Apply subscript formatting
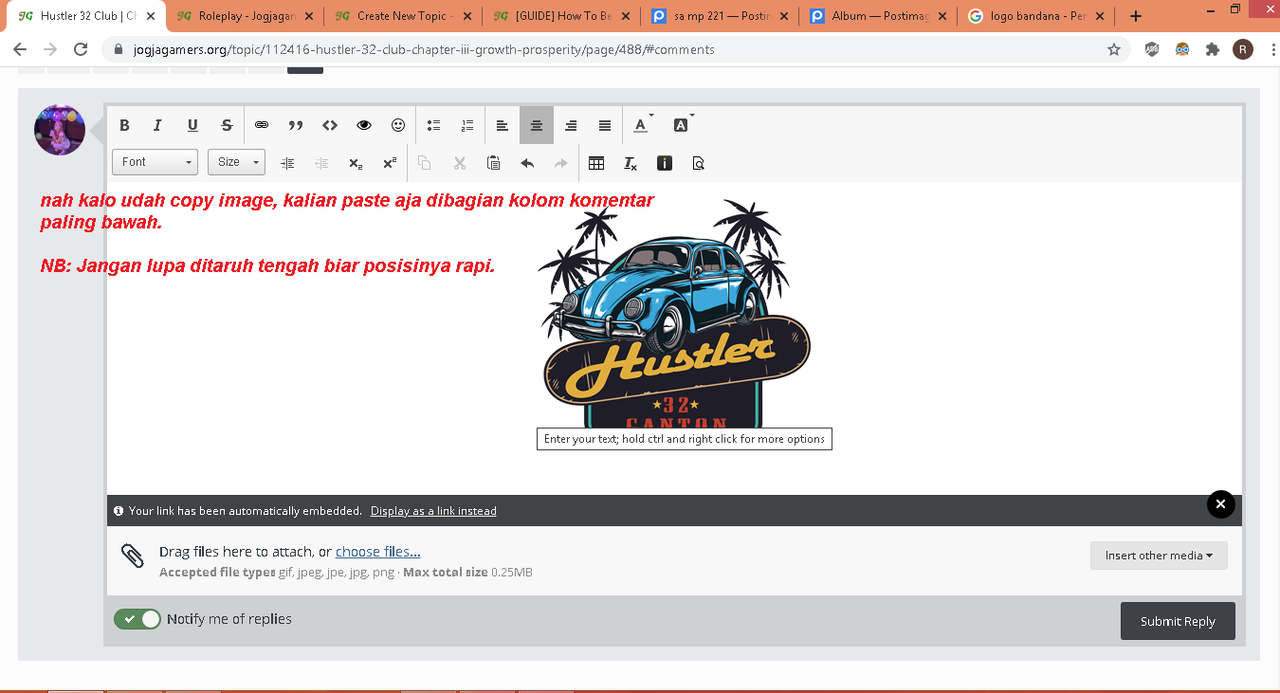Viewport: 1280px width, 693px height. coord(356,163)
